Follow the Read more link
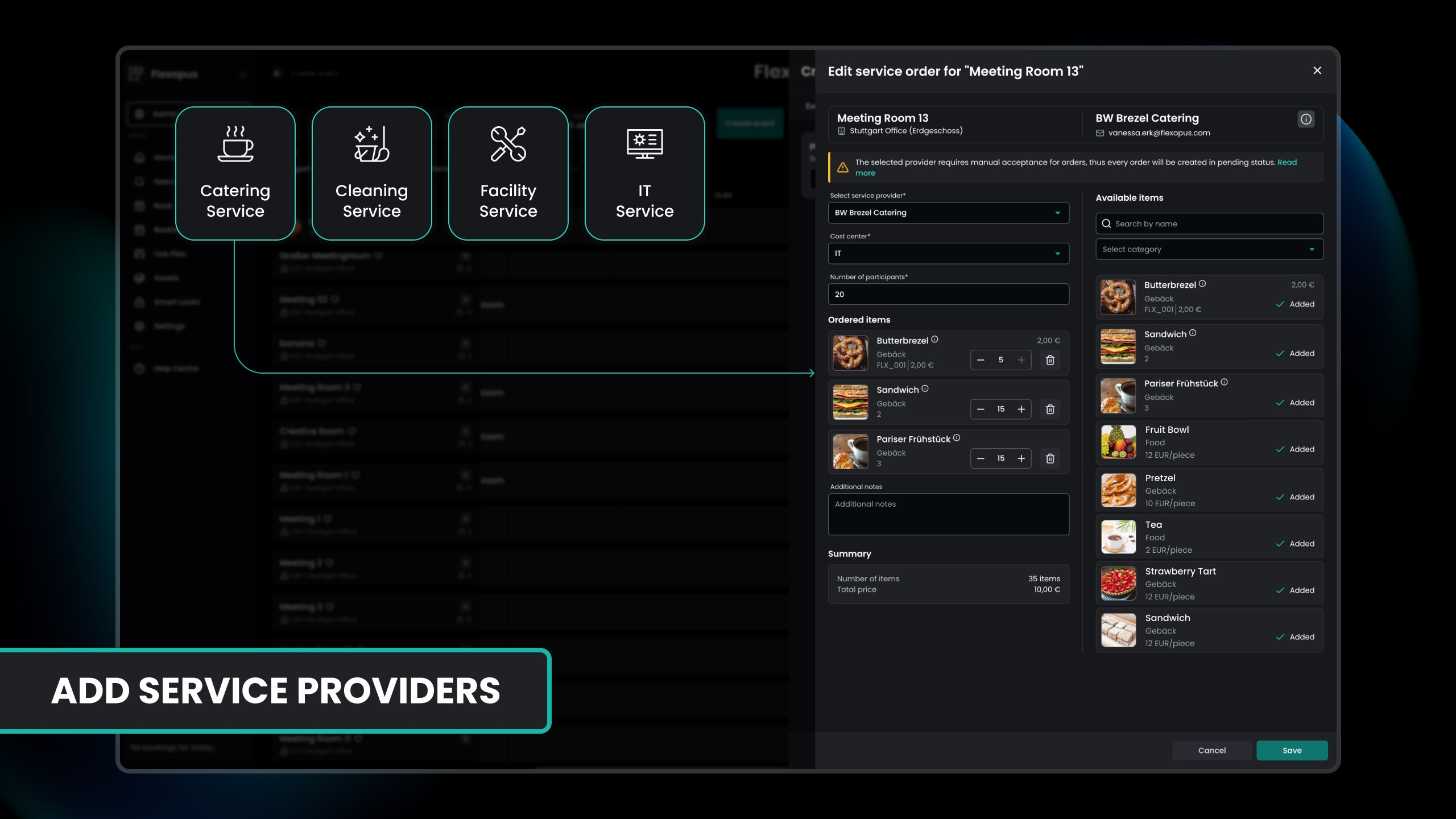The width and height of the screenshot is (1456, 819). click(x=1287, y=162)
